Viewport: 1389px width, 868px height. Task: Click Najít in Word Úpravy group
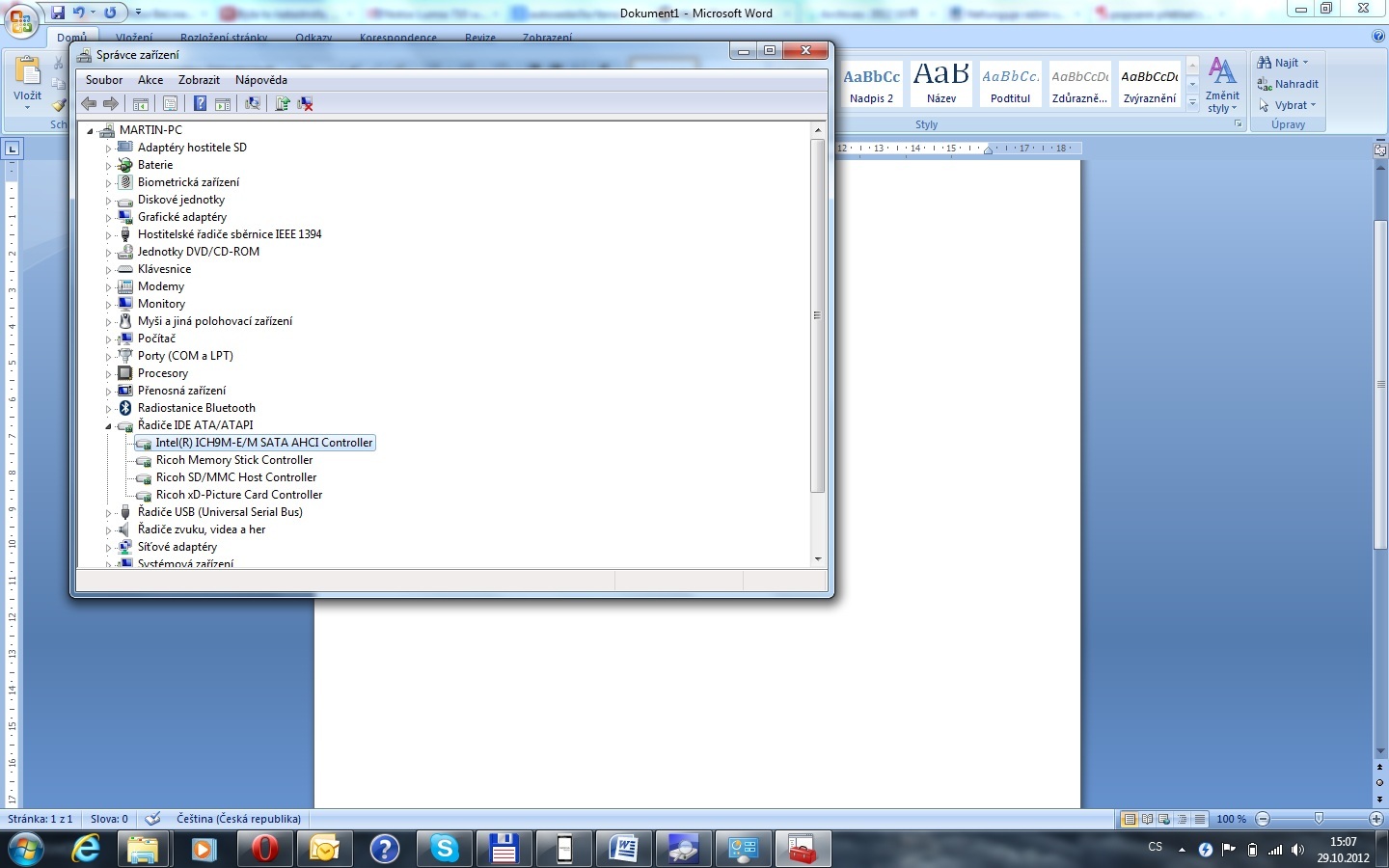pos(1284,63)
